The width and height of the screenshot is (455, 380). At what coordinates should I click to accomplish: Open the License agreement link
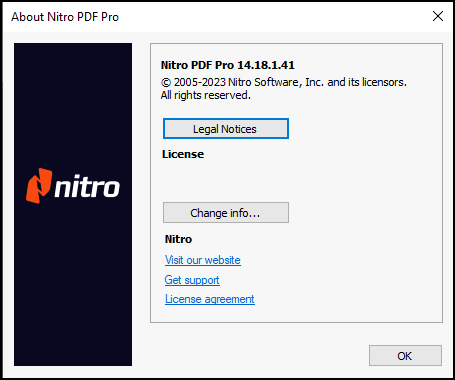210,299
